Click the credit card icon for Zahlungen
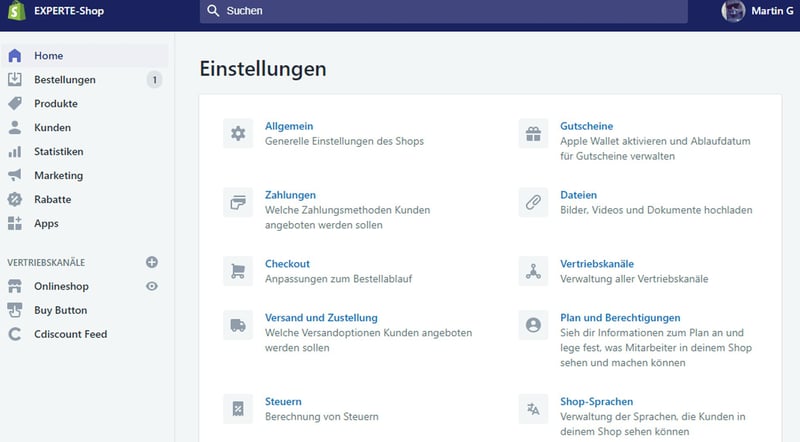Image resolution: width=800 pixels, height=442 pixels. point(238,202)
